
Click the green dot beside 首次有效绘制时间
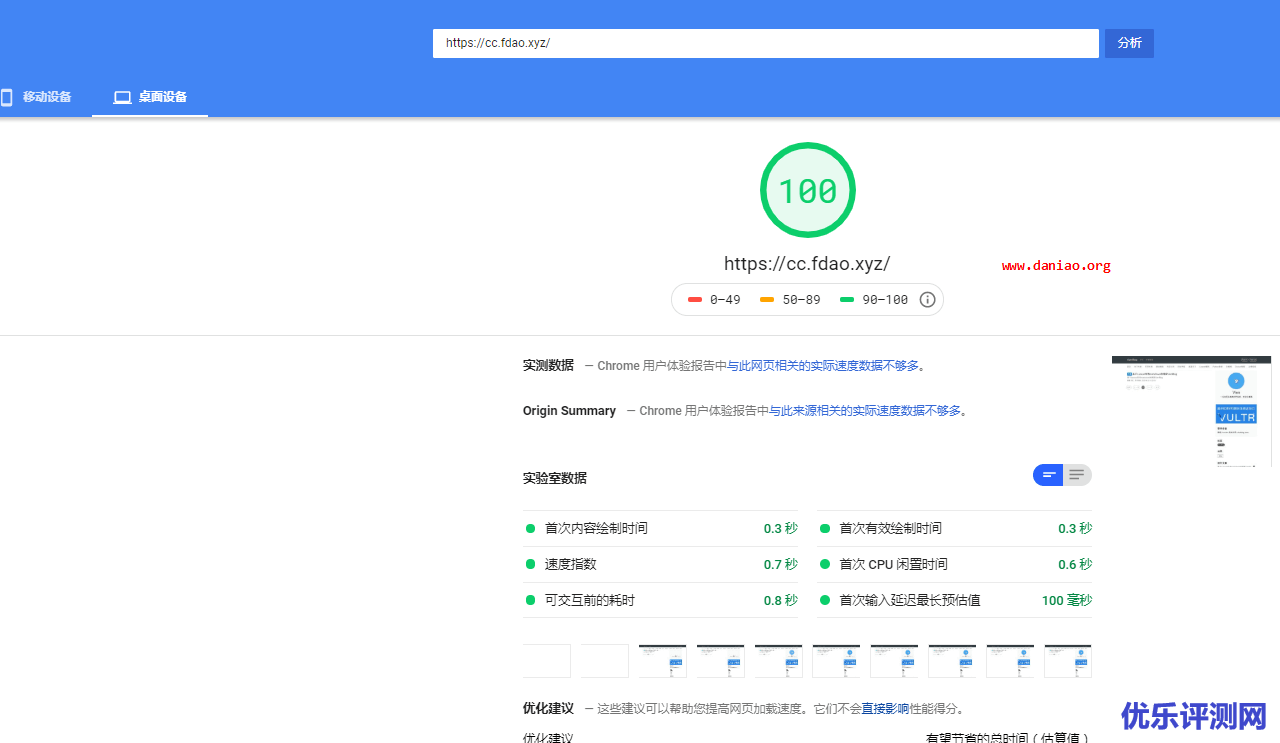(825, 528)
